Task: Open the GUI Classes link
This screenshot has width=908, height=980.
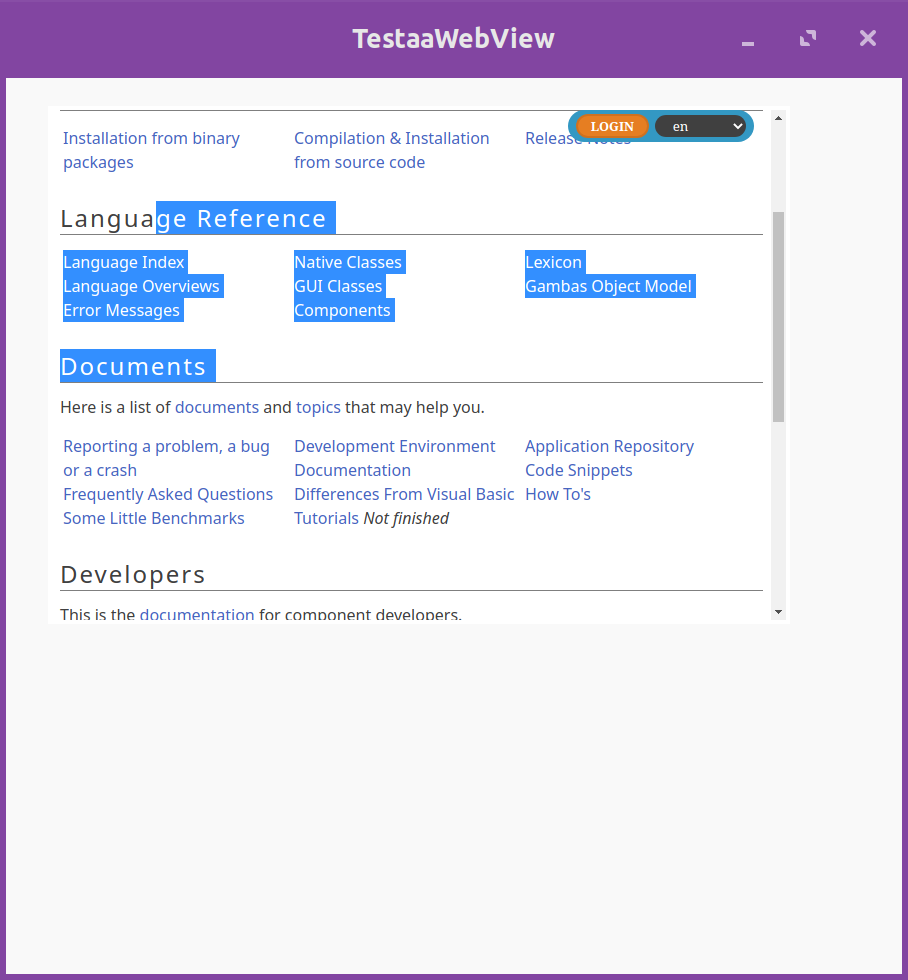Action: pos(338,286)
